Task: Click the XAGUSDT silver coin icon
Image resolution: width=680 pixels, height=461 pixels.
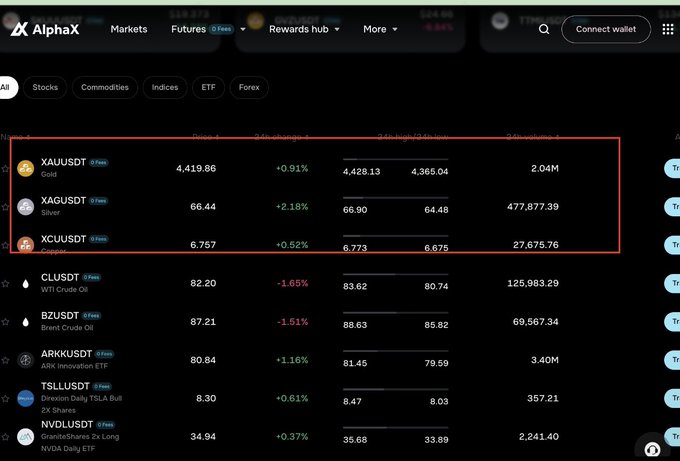Action: (x=26, y=206)
